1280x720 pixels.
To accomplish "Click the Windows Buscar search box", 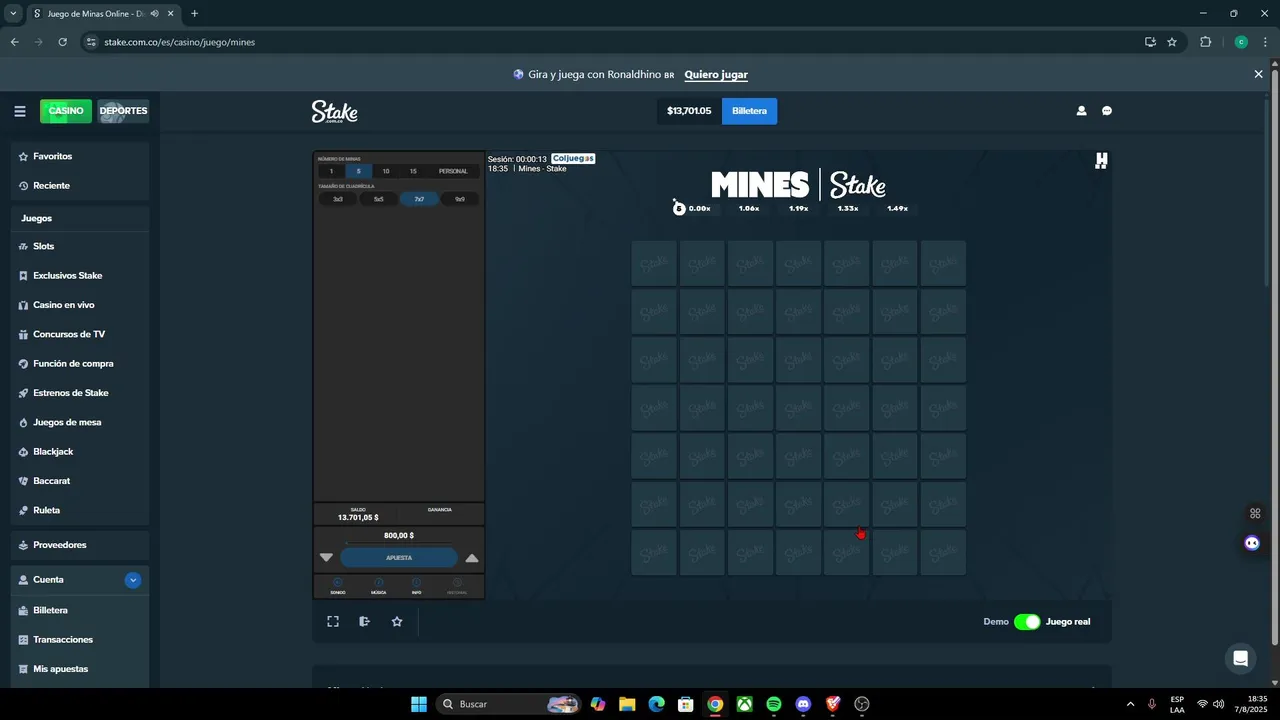I will point(510,704).
